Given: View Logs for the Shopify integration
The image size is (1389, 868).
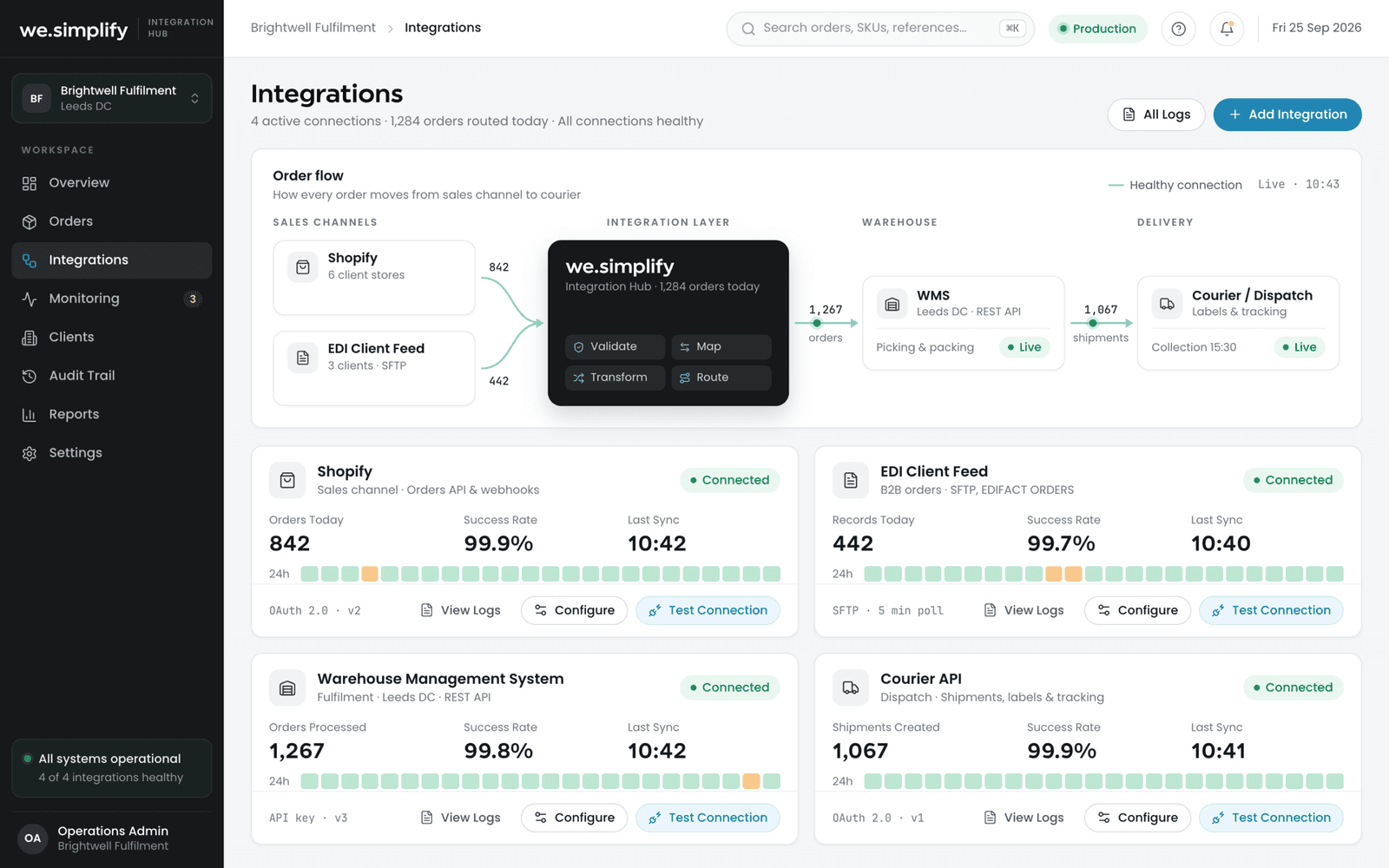Looking at the screenshot, I should coord(461,610).
